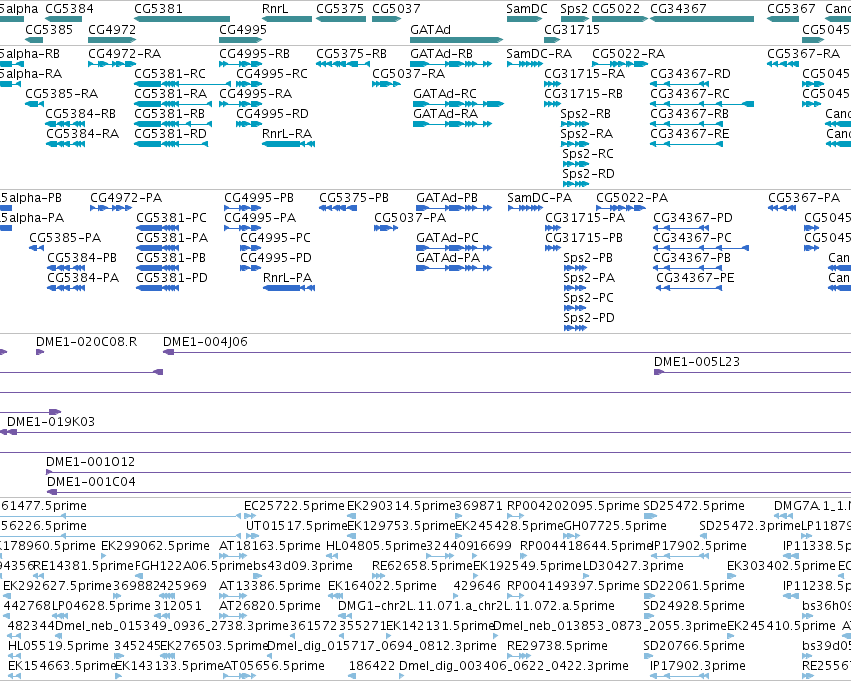The image size is (851, 681).
Task: Click protein CG31715-PA
Action: pyautogui.click(x=585, y=218)
